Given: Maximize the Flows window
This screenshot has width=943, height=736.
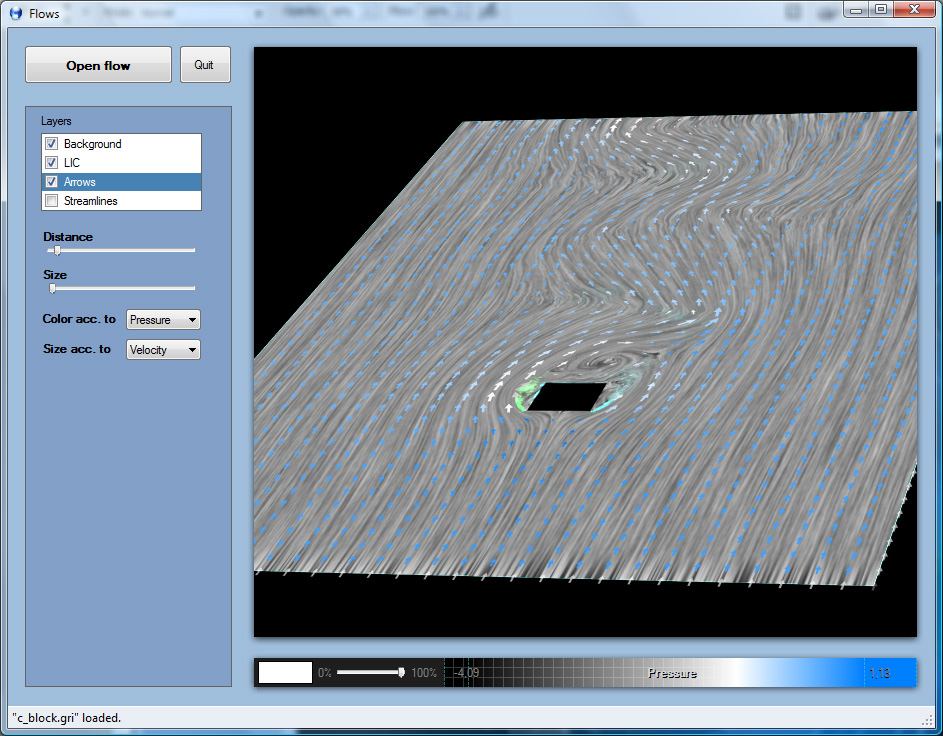Looking at the screenshot, I should pos(881,9).
